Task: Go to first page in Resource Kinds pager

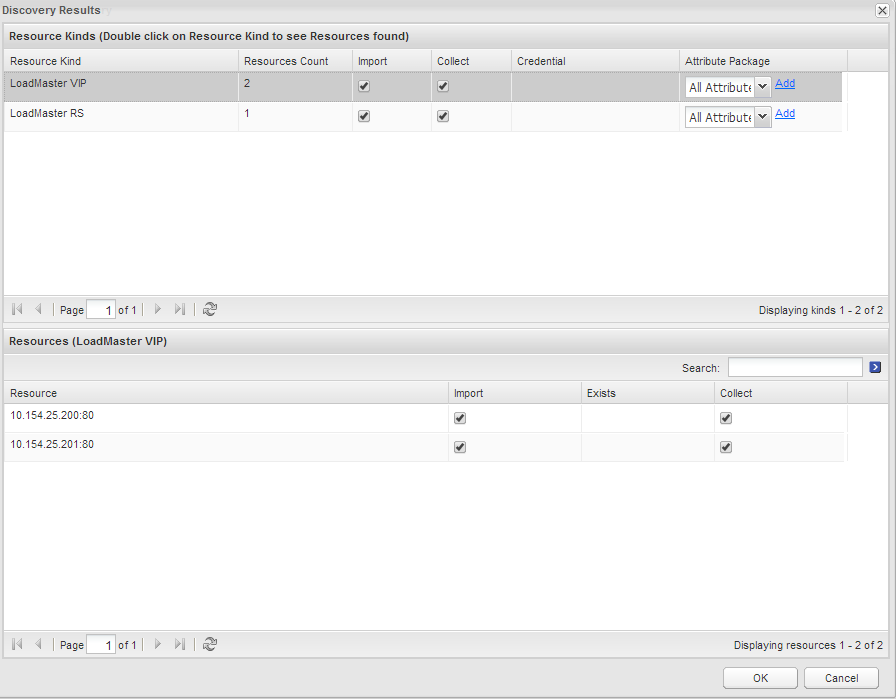Action: click(x=17, y=309)
